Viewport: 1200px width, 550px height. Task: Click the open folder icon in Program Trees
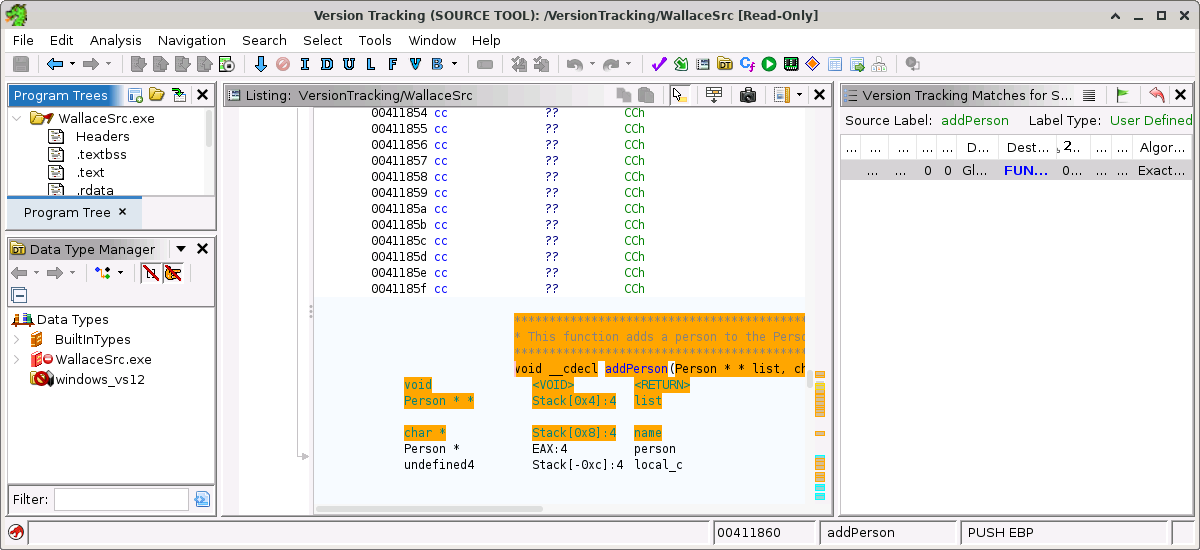tap(156, 95)
